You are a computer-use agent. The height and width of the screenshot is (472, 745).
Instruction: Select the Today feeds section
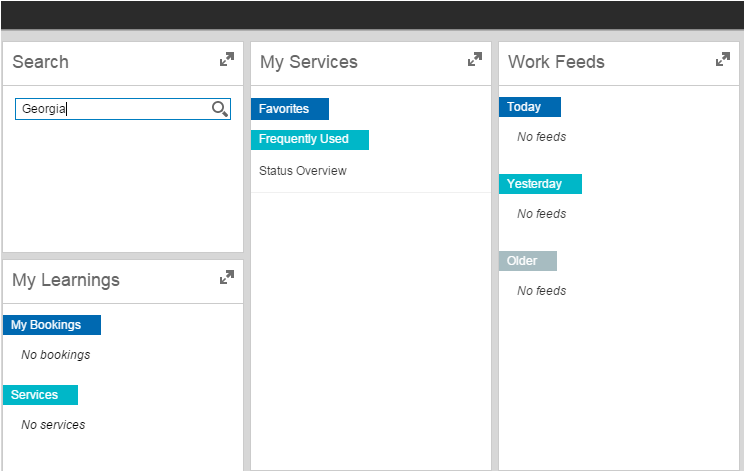530,107
